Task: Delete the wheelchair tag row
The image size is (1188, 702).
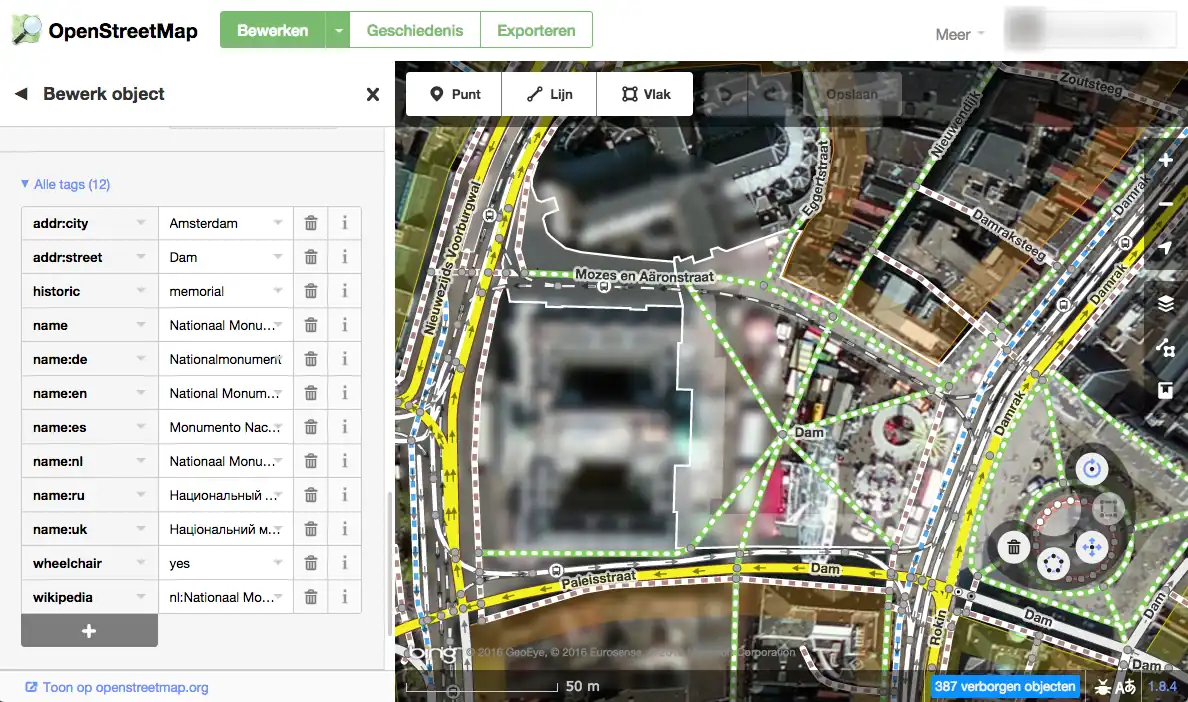Action: point(311,563)
